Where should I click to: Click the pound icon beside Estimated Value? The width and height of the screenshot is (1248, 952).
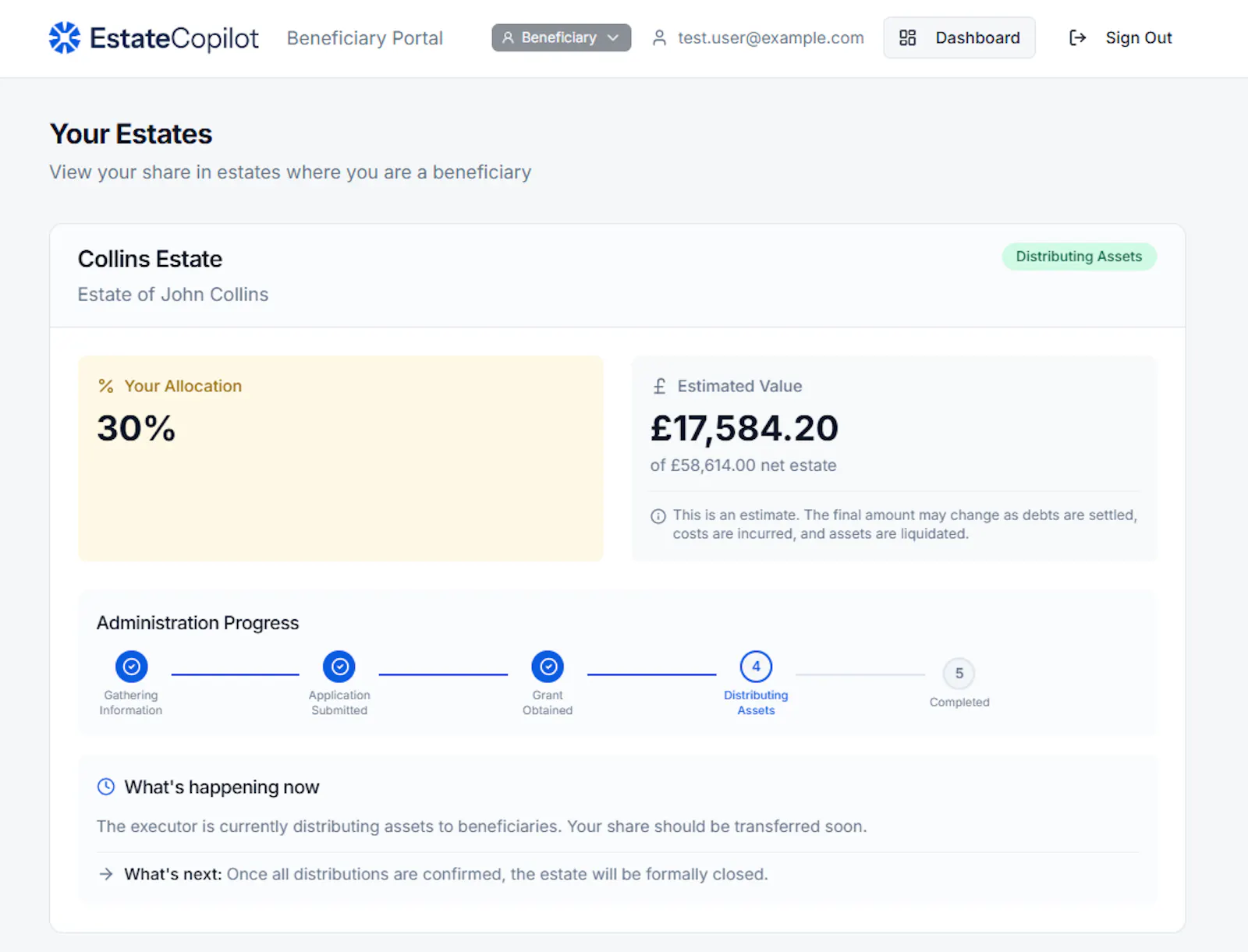660,386
